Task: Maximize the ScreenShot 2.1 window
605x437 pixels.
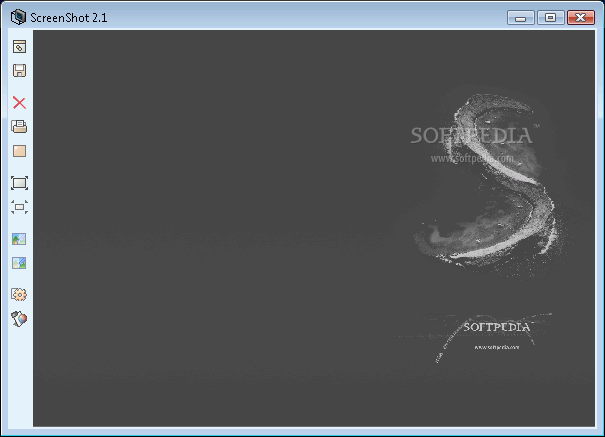Action: [551, 18]
